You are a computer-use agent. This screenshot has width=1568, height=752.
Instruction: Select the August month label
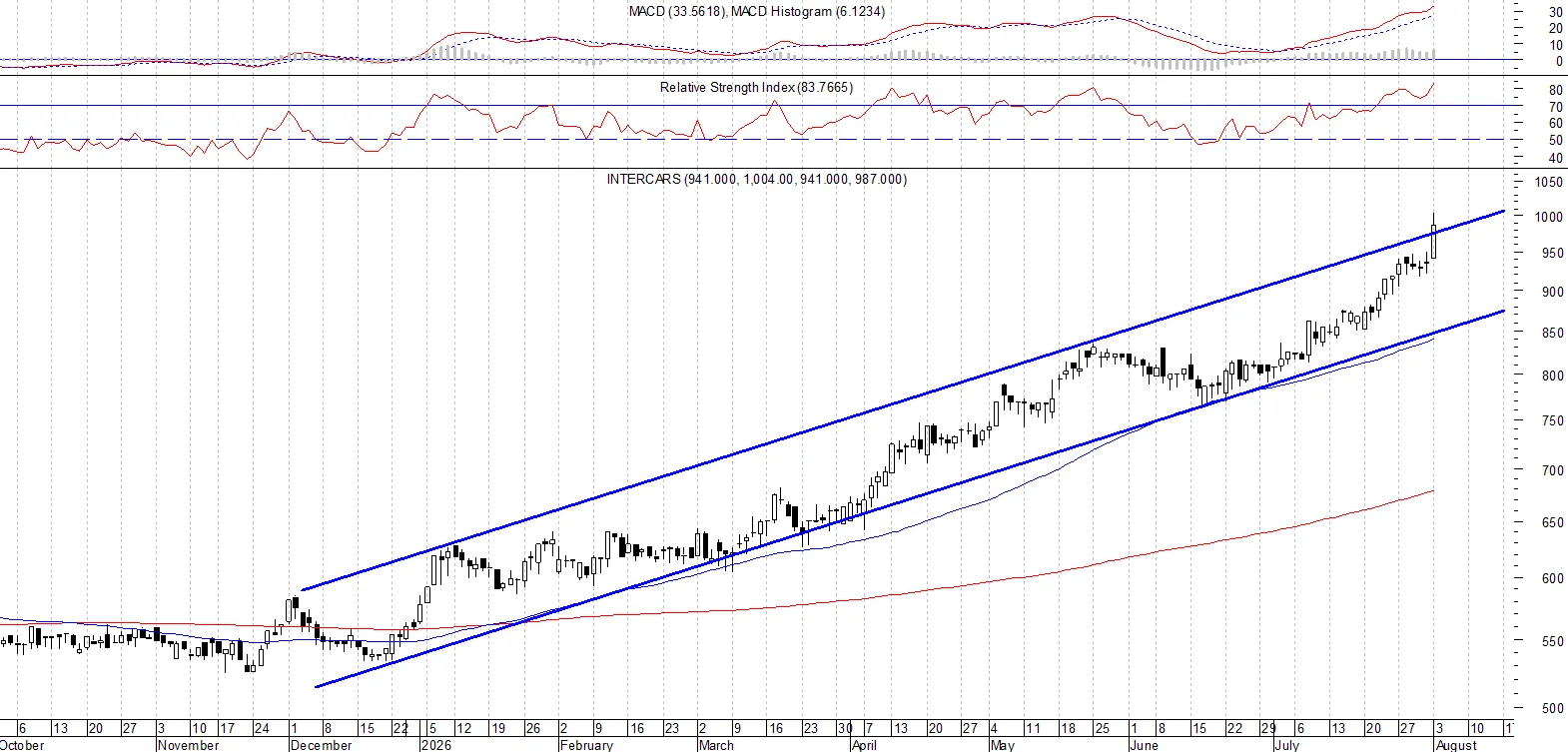click(x=1456, y=745)
